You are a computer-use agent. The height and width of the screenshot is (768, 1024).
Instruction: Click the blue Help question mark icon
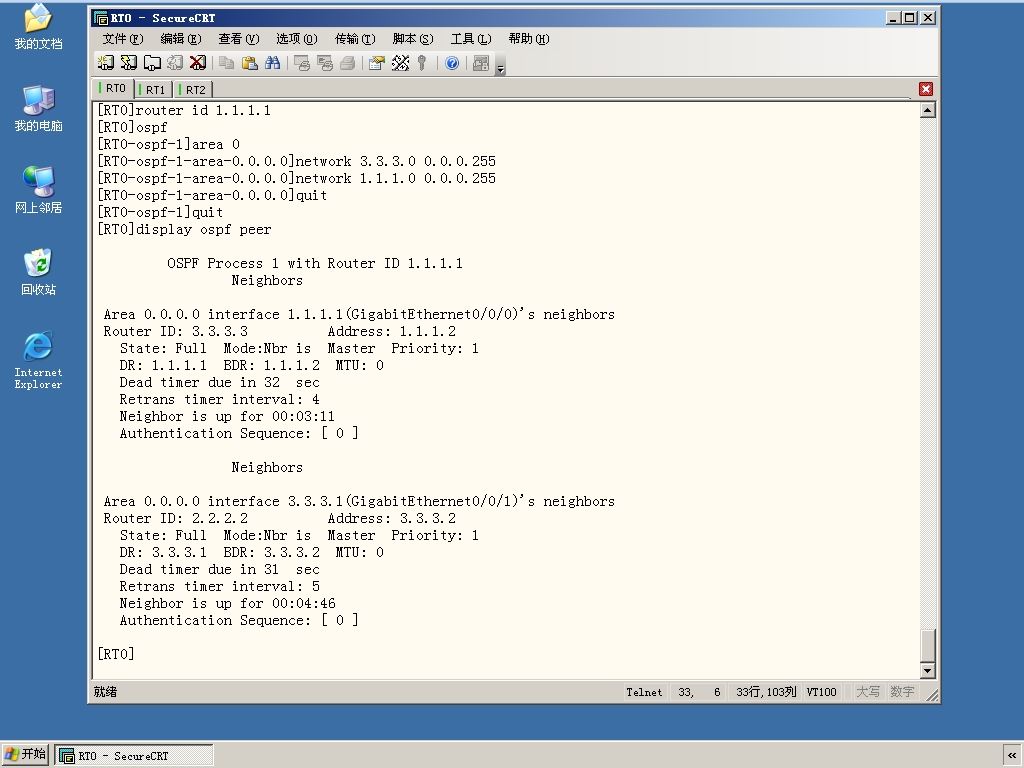pos(452,63)
